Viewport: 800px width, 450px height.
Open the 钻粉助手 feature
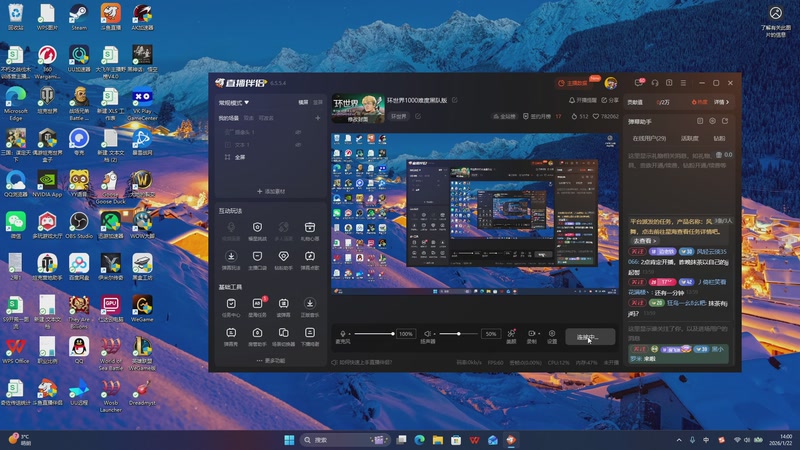[284, 260]
